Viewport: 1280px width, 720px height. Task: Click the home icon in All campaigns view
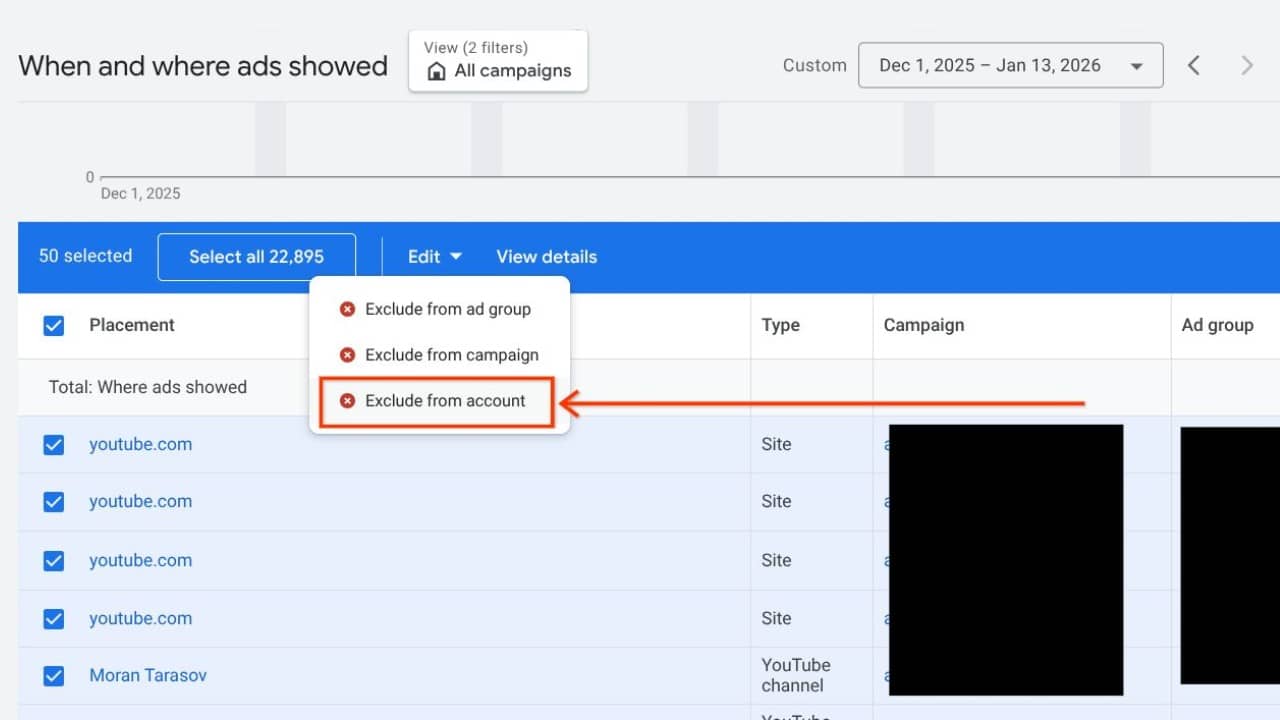pyautogui.click(x=436, y=72)
